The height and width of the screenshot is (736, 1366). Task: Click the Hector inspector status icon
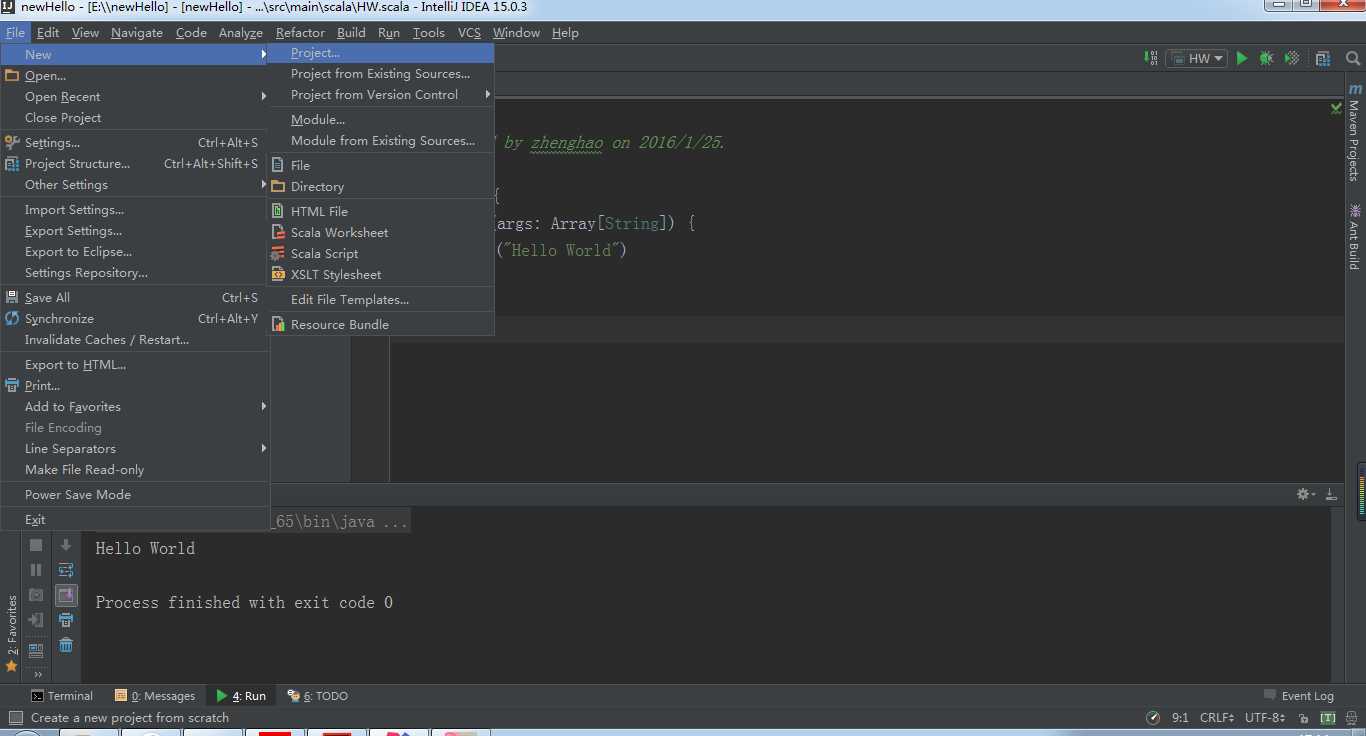point(1353,718)
